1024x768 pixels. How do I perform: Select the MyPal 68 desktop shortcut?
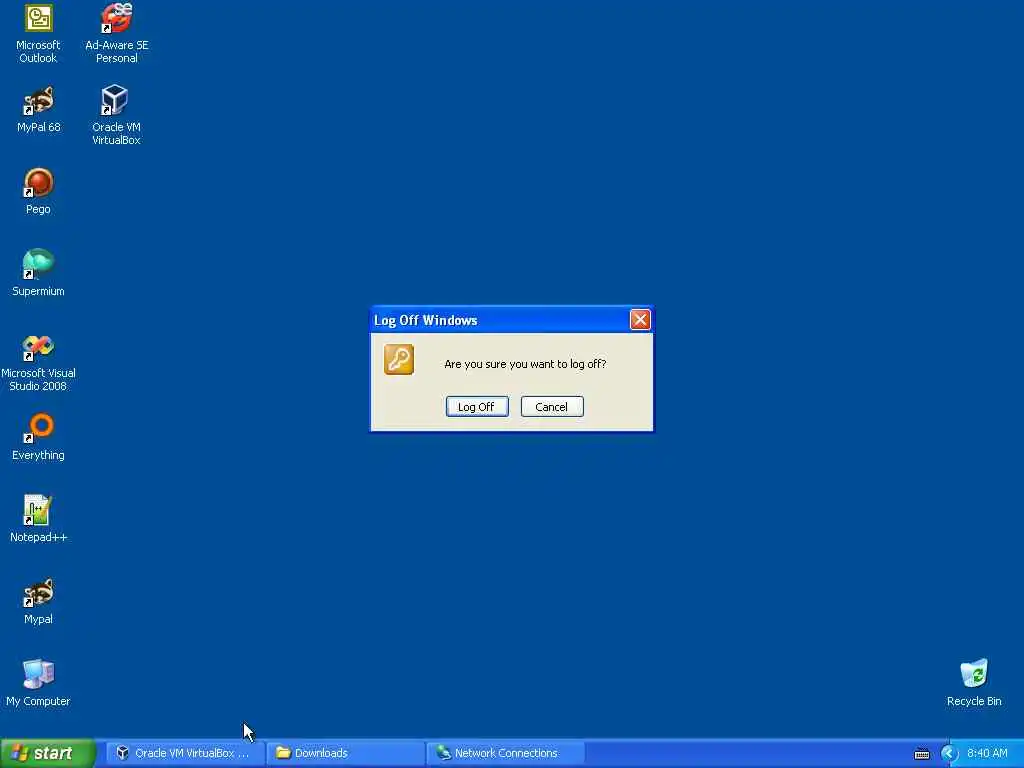click(x=39, y=110)
